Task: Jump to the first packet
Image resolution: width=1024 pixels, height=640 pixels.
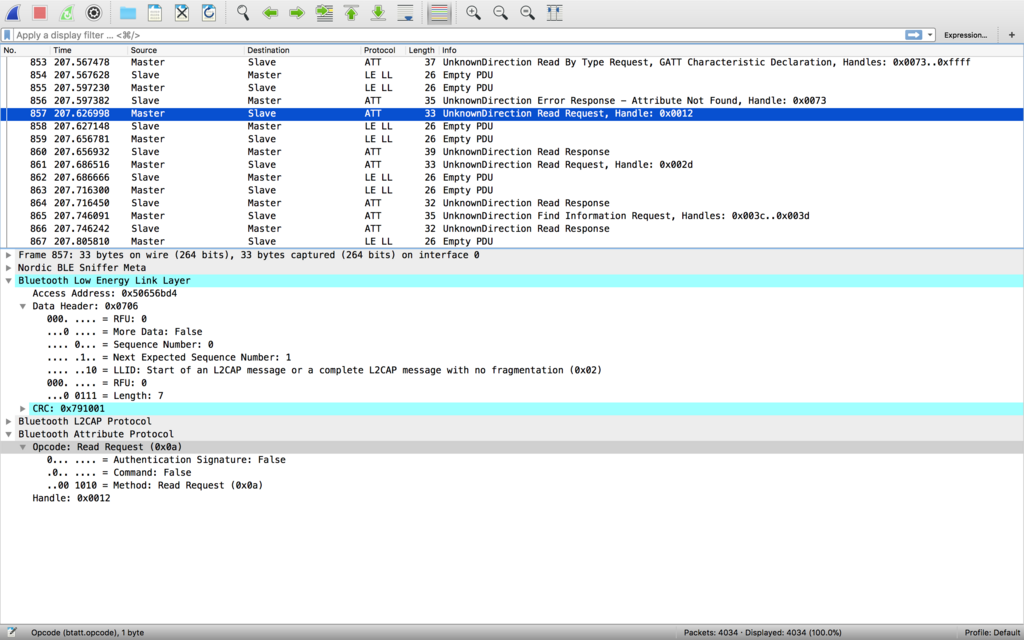Action: tap(351, 12)
